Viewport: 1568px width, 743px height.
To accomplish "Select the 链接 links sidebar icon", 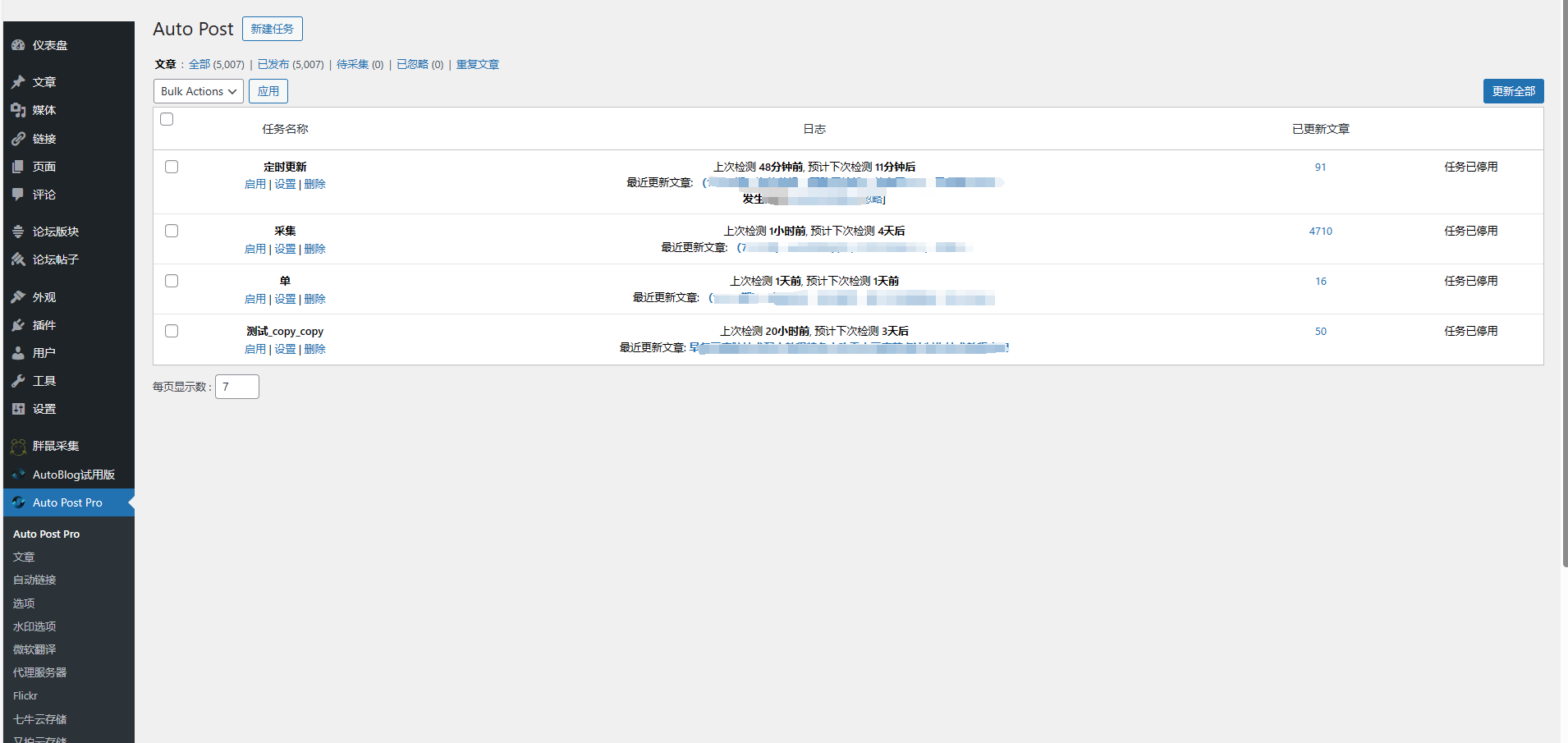I will 18,138.
